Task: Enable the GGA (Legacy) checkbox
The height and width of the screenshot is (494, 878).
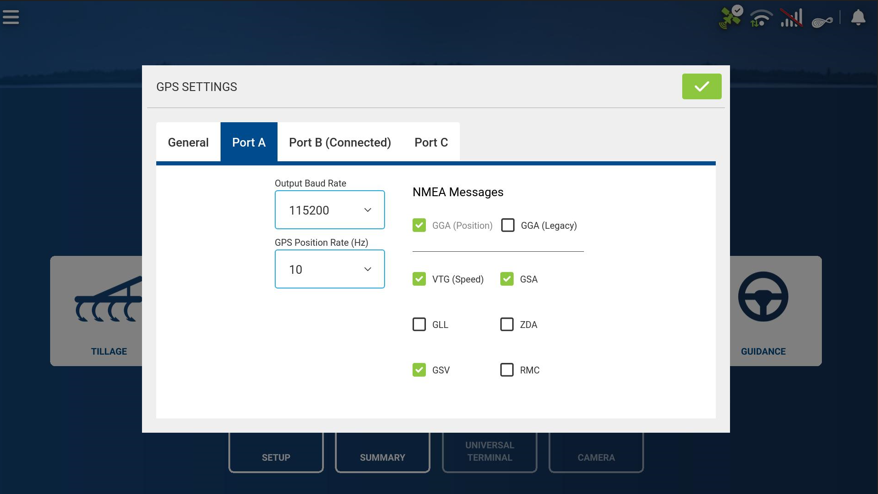Action: 508,225
